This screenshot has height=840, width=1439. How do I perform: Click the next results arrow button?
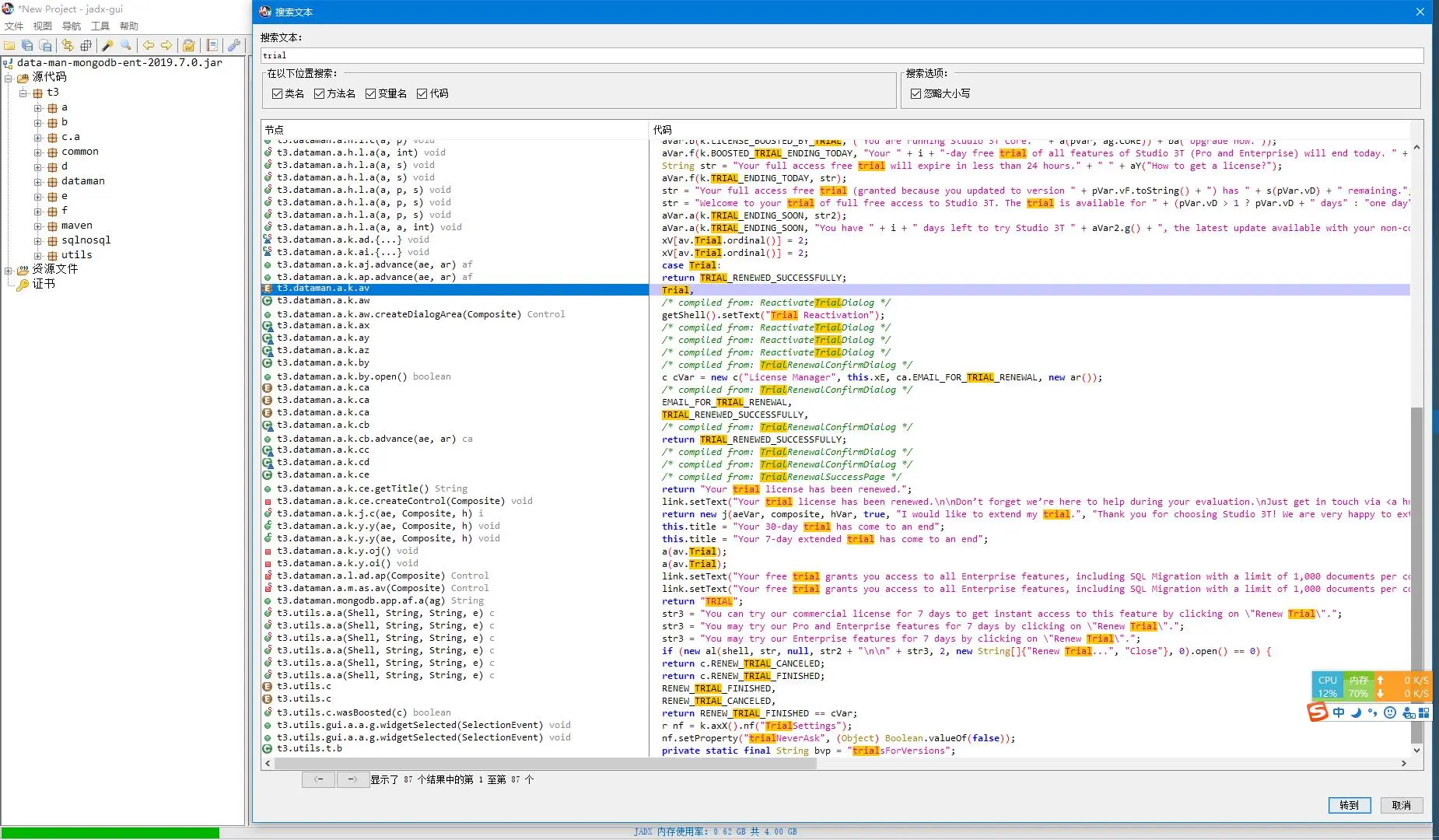pyautogui.click(x=352, y=779)
